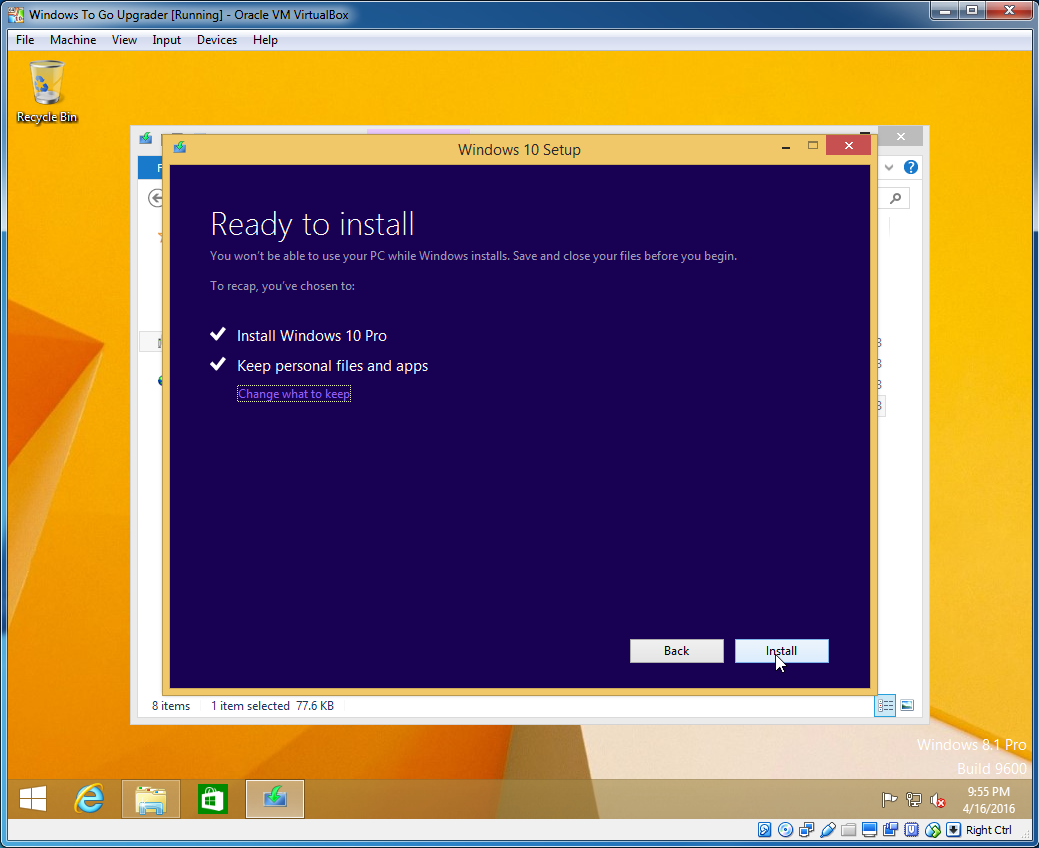Open the Windows Start button
The width and height of the screenshot is (1039, 848).
point(33,798)
